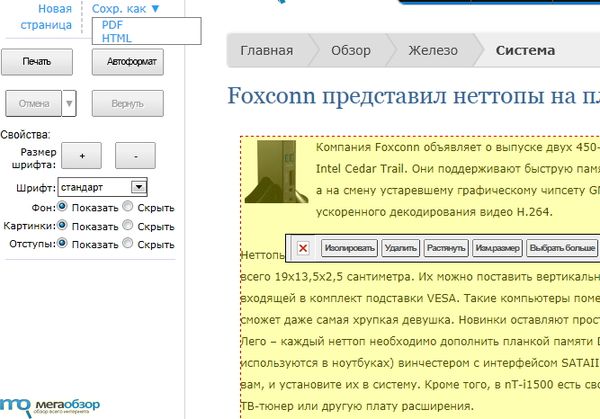Select Скрыть for Картинки
This screenshot has width=600, height=419.
[x=128, y=225]
